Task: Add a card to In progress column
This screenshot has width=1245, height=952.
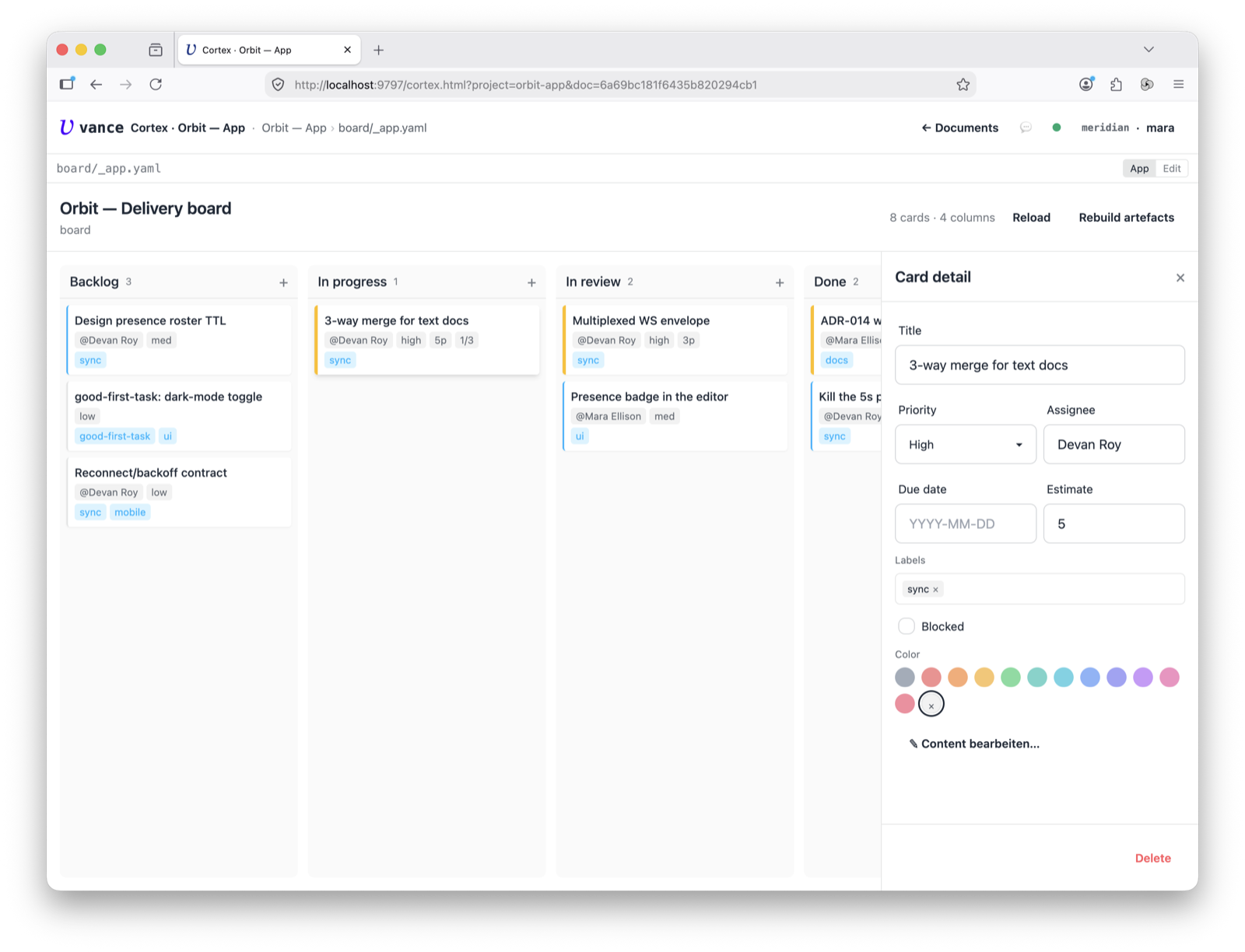Action: click(x=531, y=282)
